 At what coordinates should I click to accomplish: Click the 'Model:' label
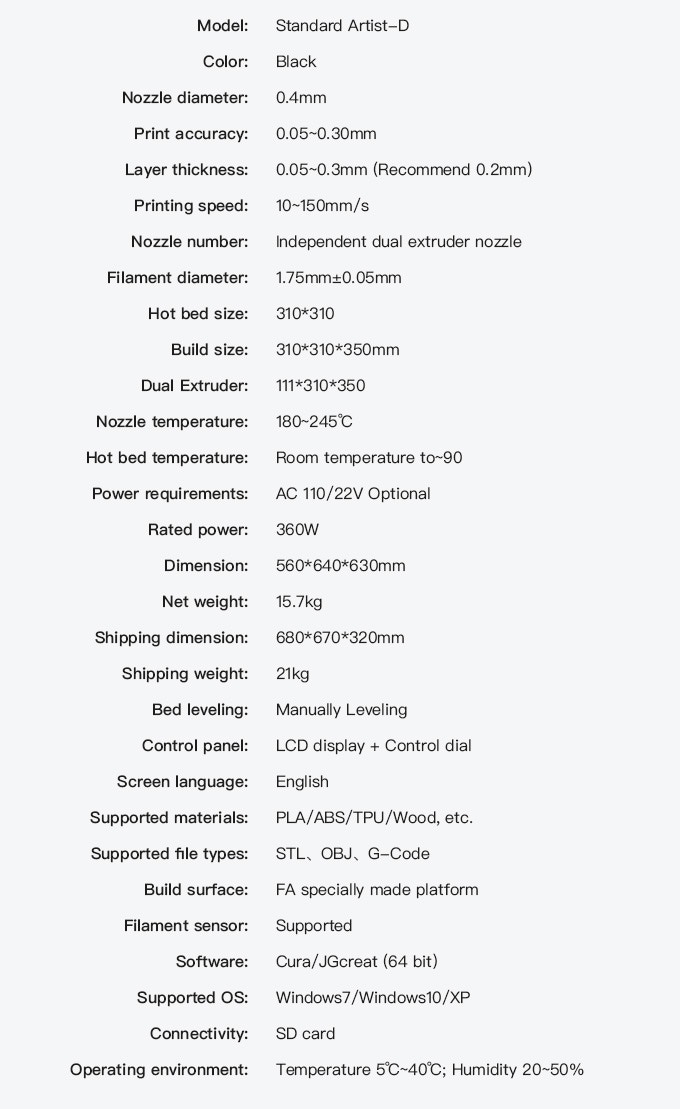click(222, 26)
